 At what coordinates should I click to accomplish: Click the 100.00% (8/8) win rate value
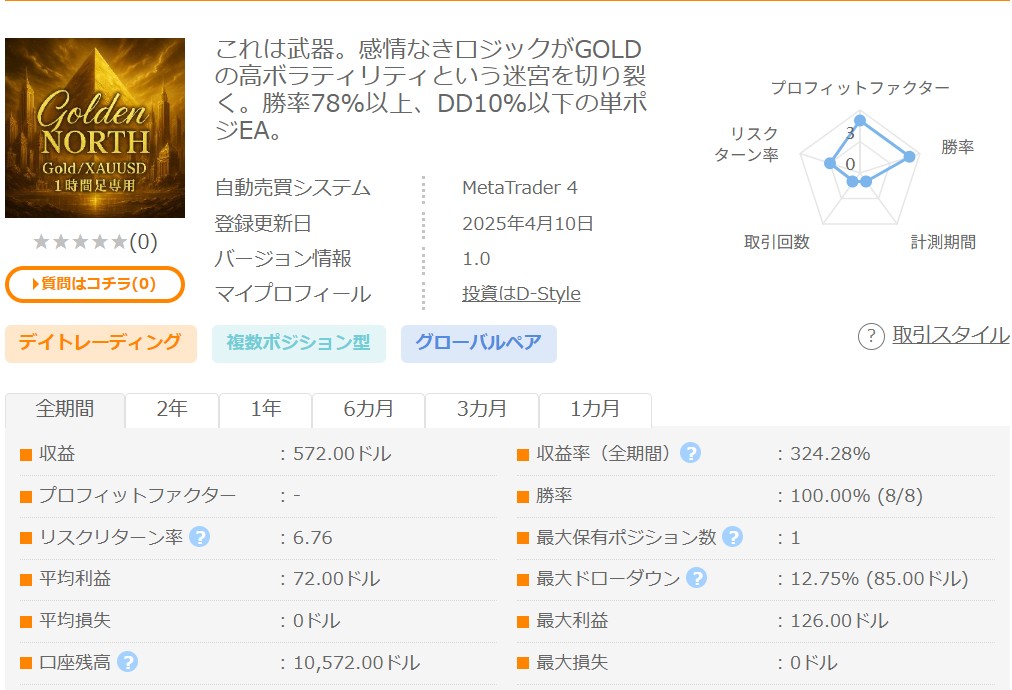click(856, 496)
